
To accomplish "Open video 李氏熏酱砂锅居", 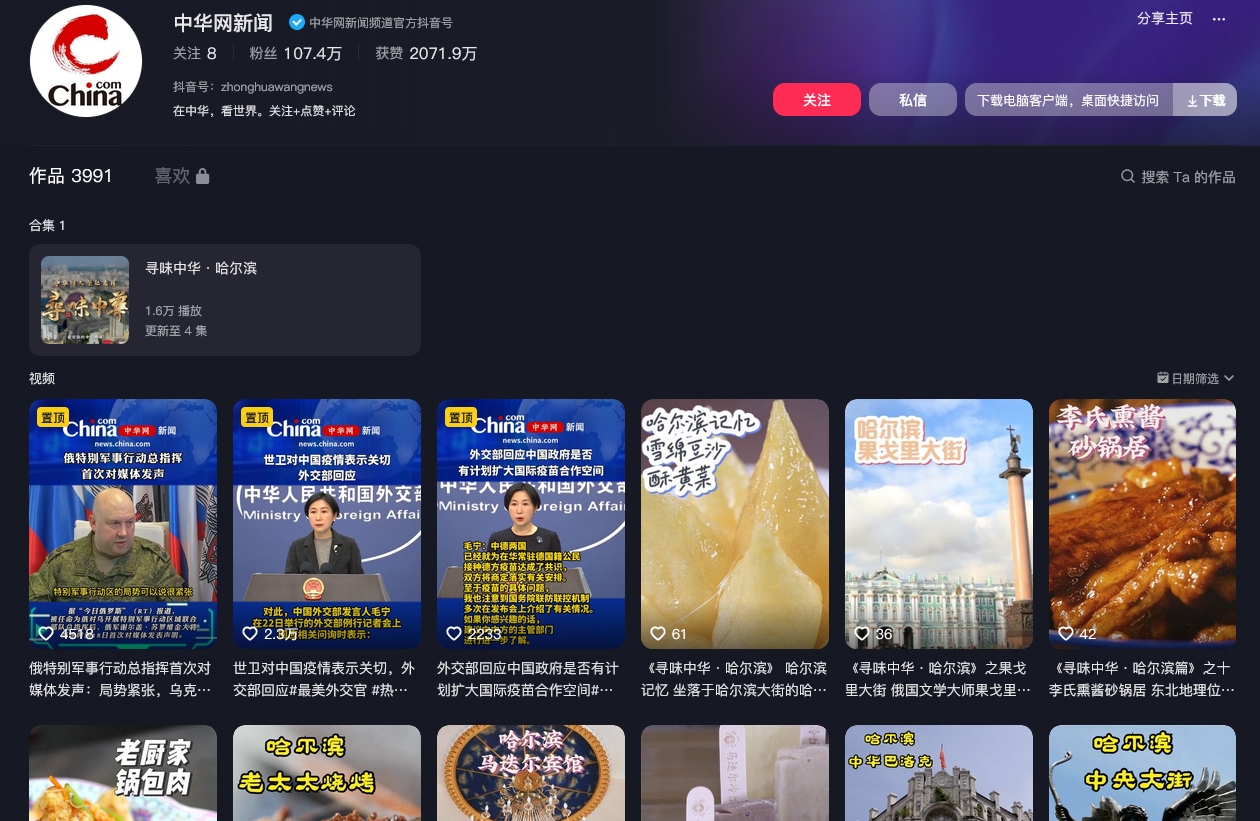I will 1143,524.
